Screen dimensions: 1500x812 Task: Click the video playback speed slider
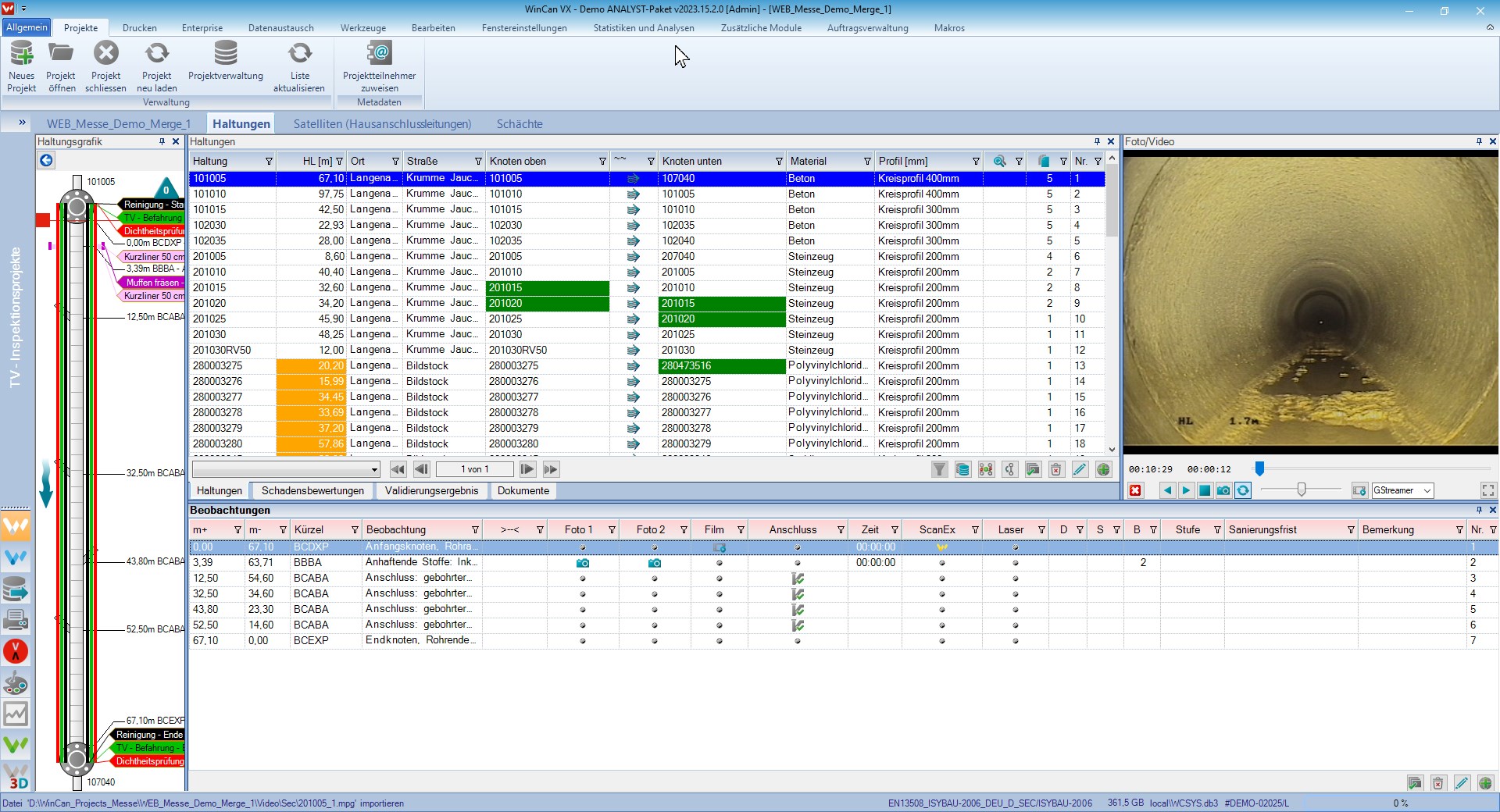1301,490
